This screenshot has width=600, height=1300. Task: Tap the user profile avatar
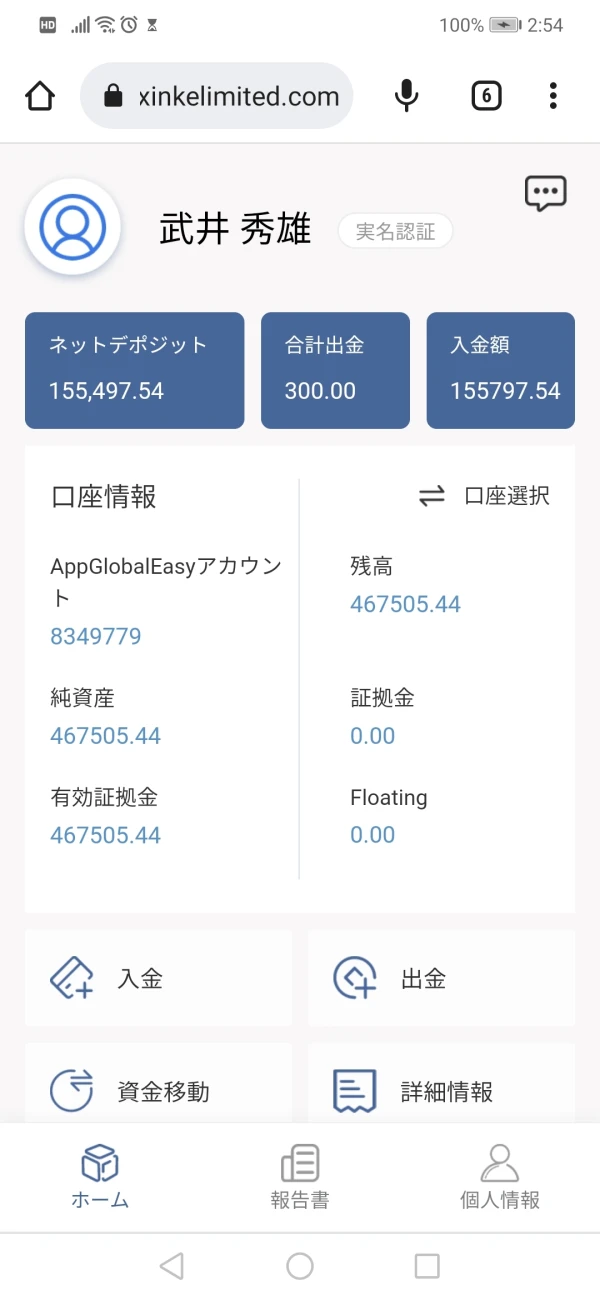pos(73,227)
